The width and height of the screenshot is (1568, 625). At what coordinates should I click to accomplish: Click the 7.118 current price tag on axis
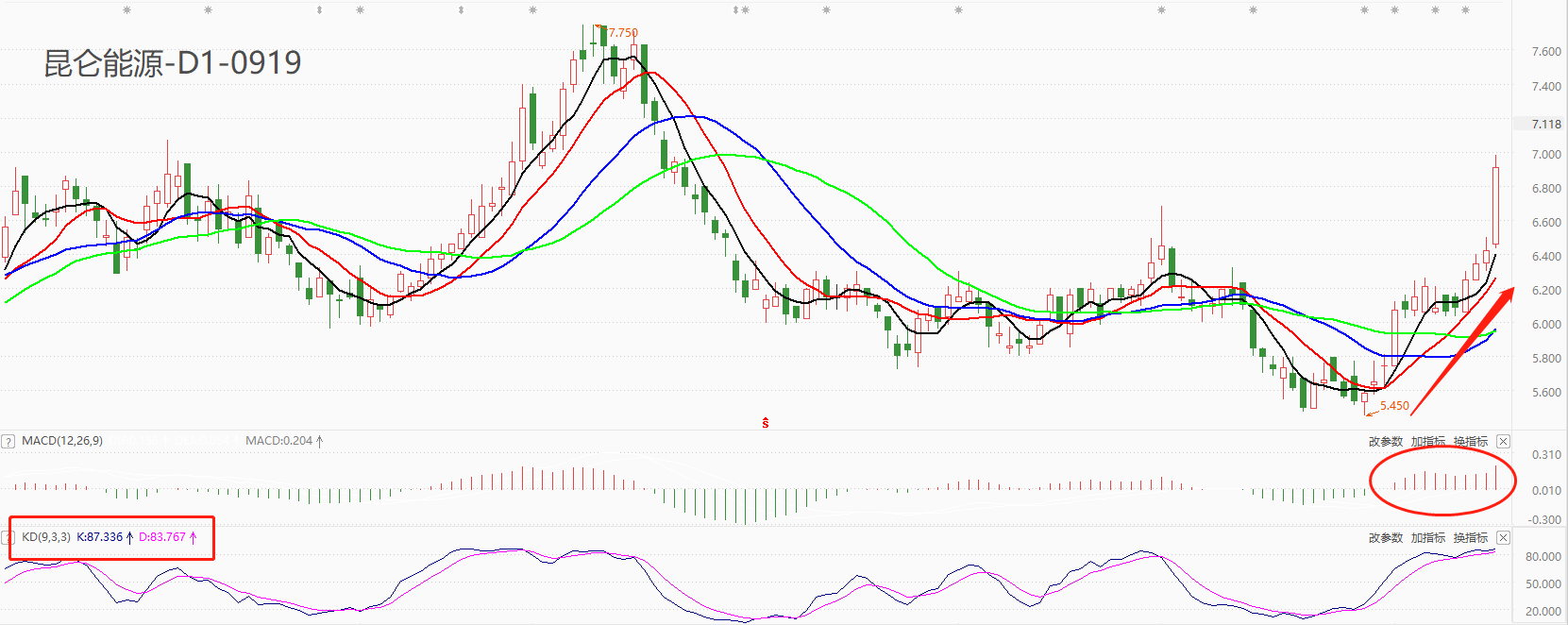1545,124
